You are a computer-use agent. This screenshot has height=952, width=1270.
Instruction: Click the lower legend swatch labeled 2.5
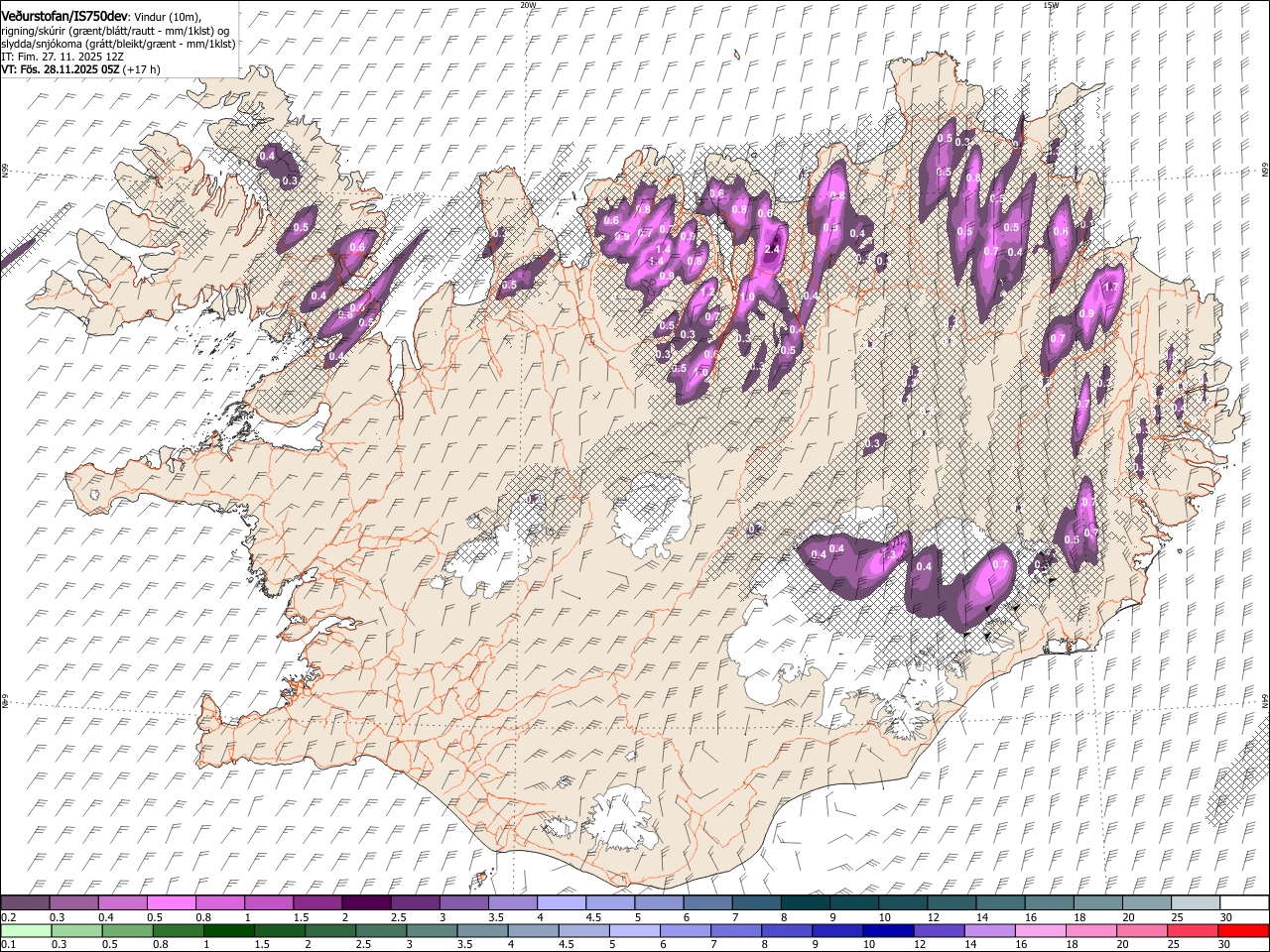[381, 930]
